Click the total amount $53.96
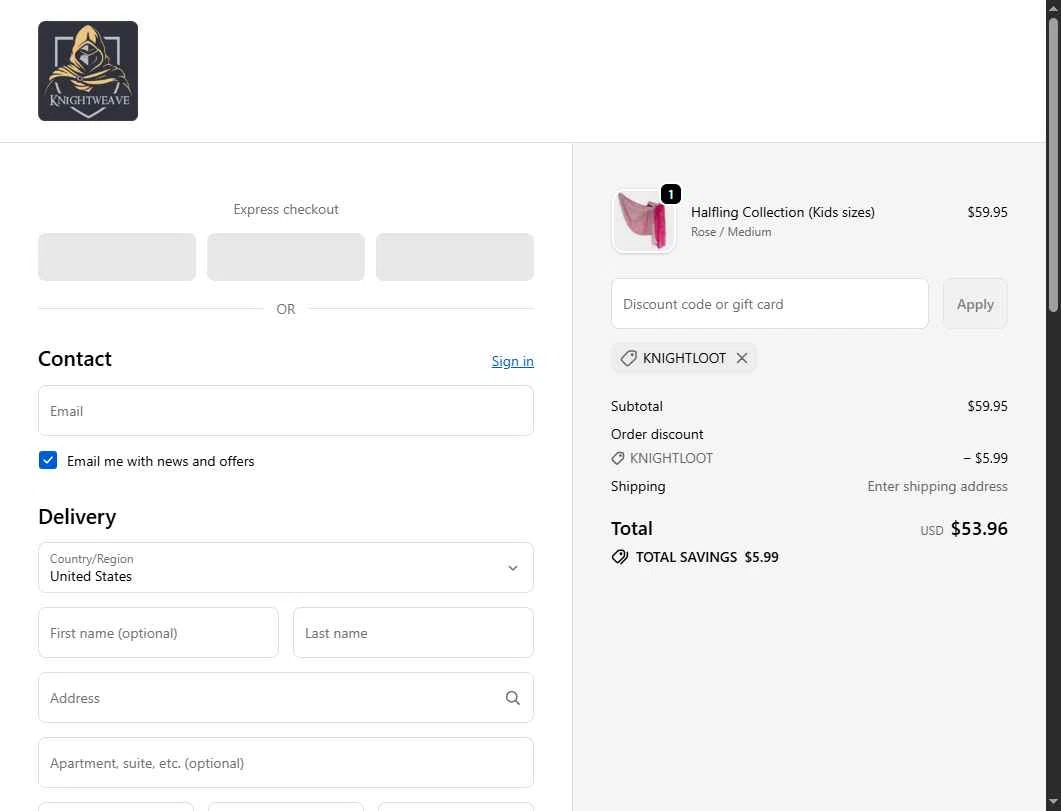The image size is (1061, 811). coord(979,529)
